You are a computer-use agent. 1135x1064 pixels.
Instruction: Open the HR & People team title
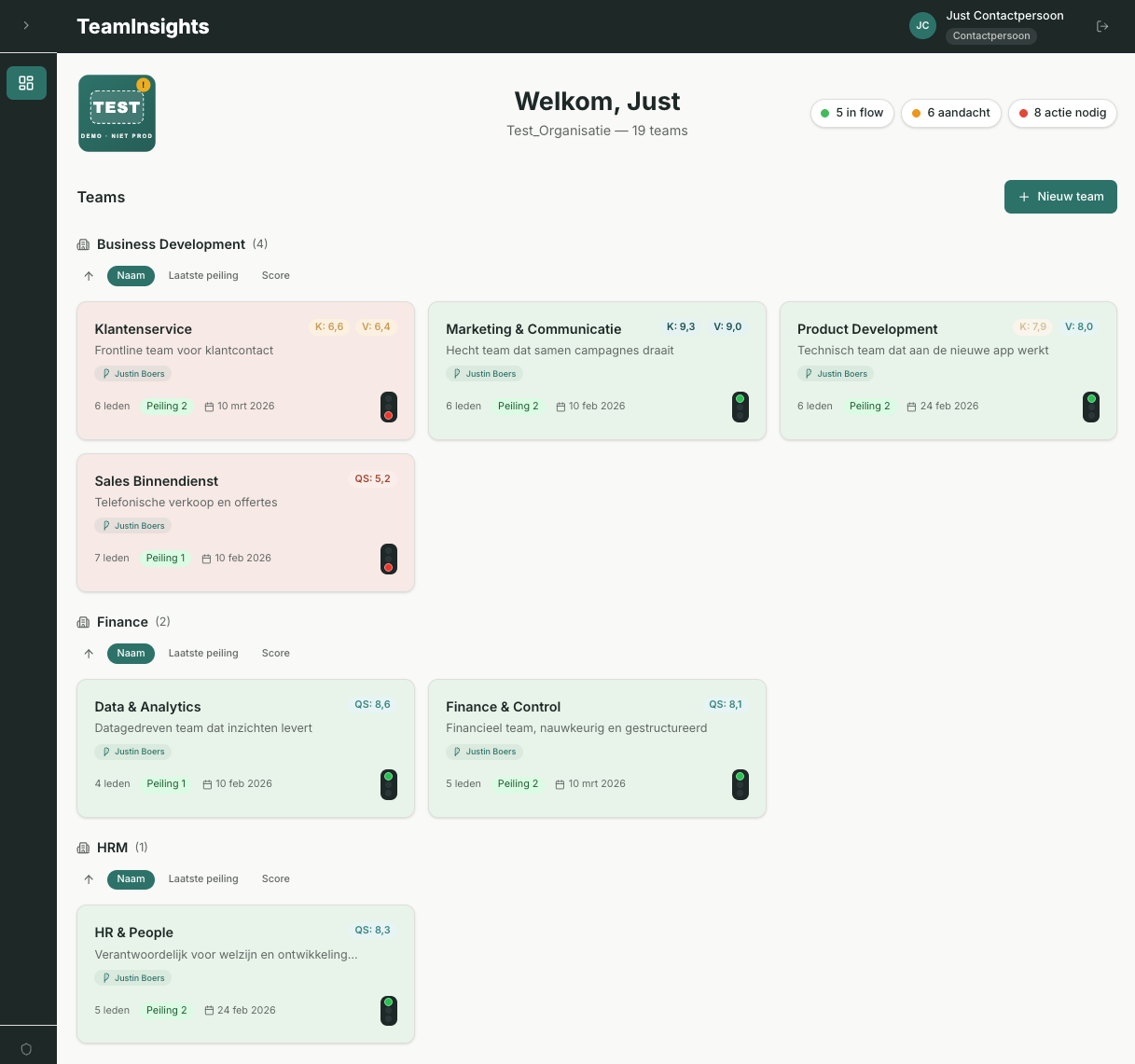coord(134,933)
